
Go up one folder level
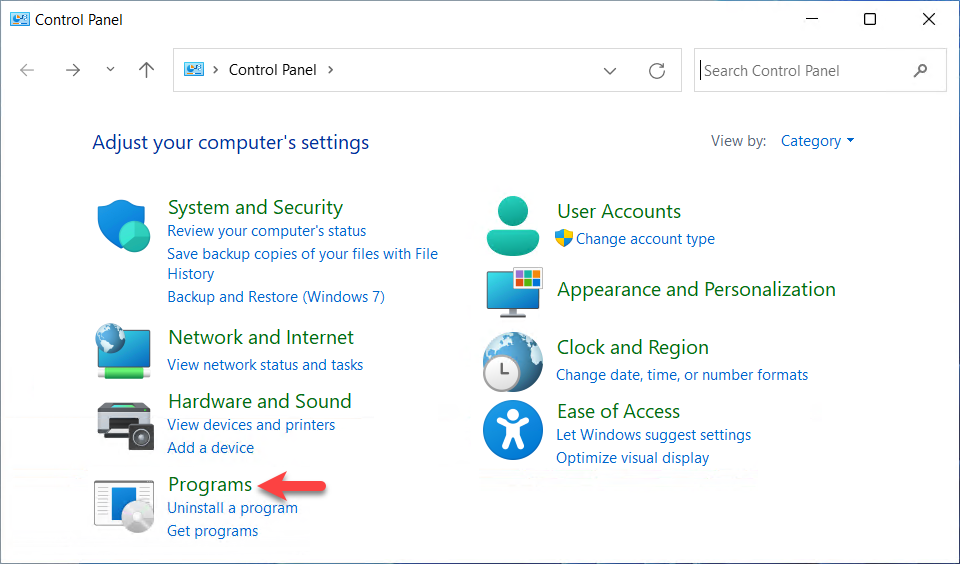tap(147, 70)
